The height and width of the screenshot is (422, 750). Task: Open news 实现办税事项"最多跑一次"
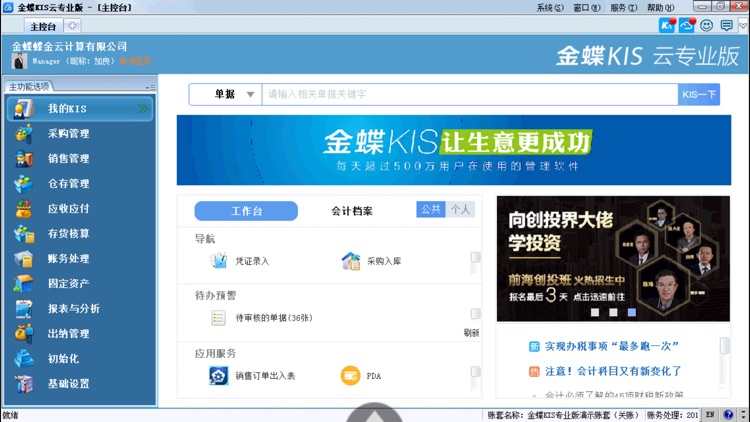[x=612, y=346]
